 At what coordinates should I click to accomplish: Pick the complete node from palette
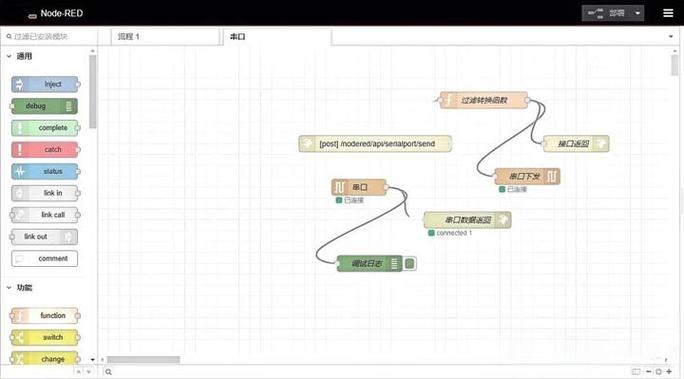pos(45,128)
